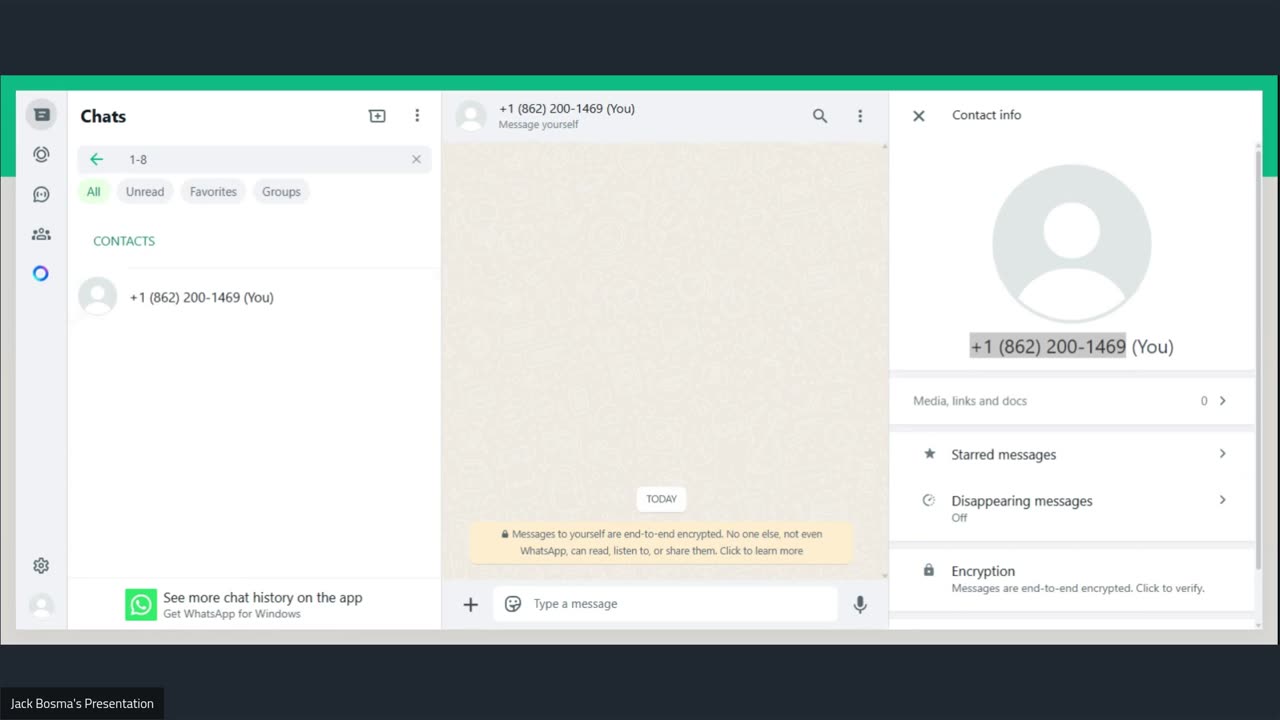Click the star icon beside Starred messages

pos(929,454)
